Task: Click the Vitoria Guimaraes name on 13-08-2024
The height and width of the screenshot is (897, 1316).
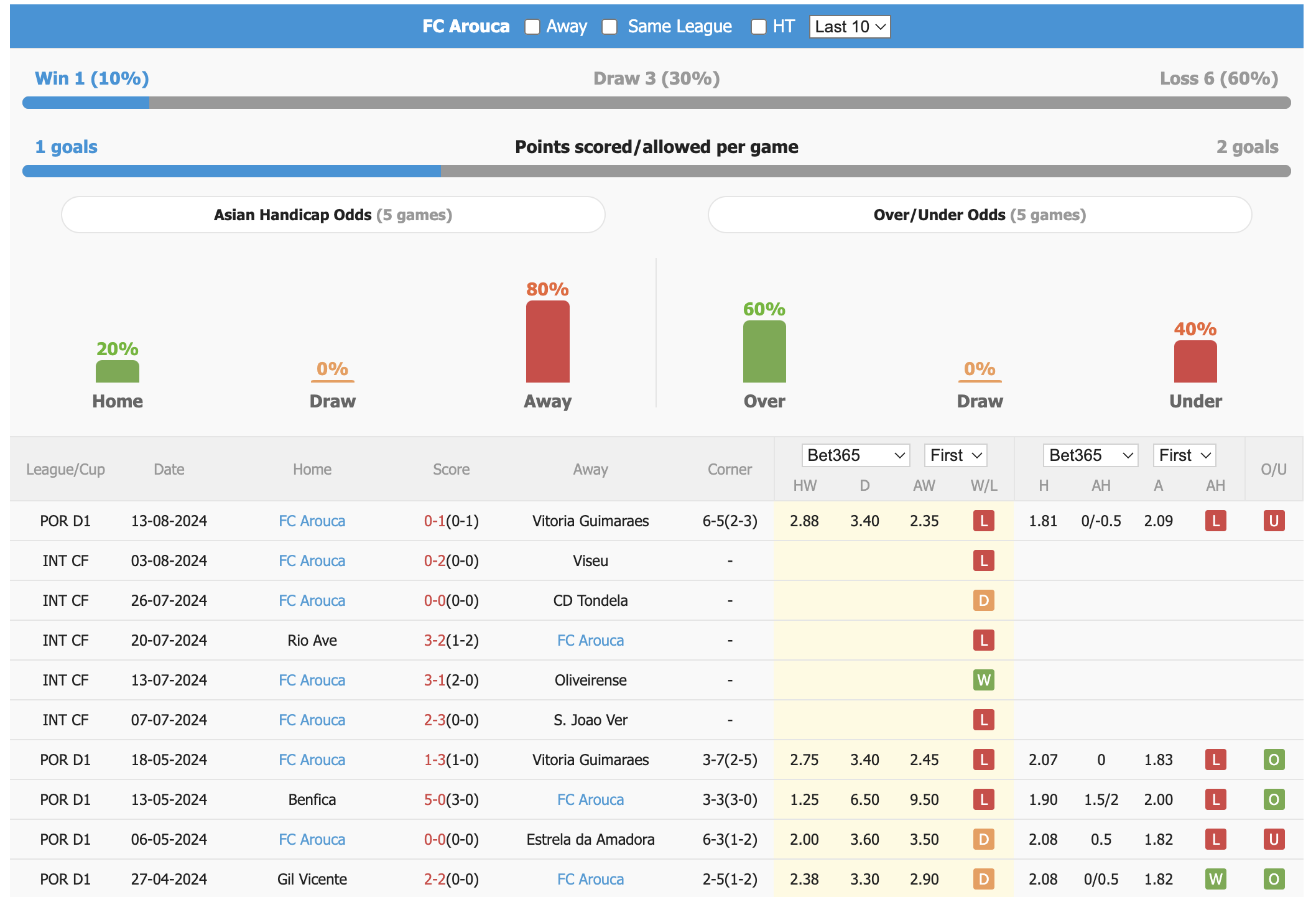Action: pos(591,521)
